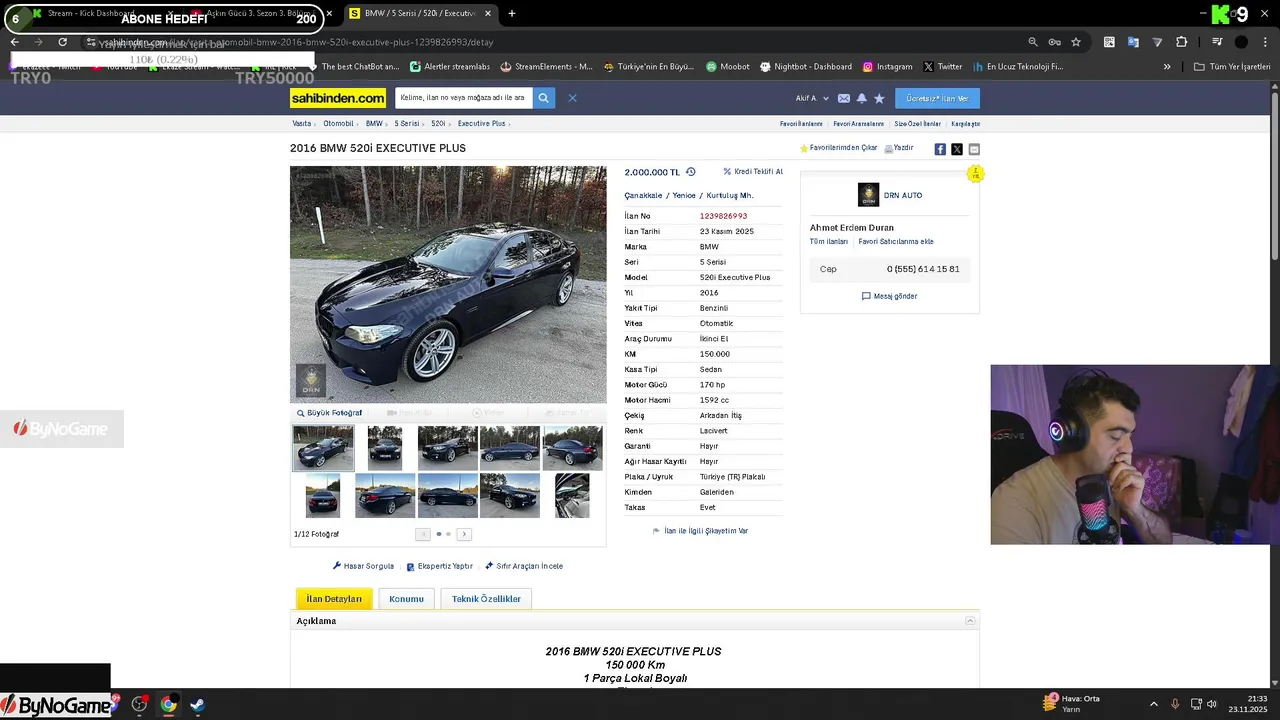Open Tüm Yer İşaretleri bookmarks folder
The width and height of the screenshot is (1280, 720).
pos(1232,67)
